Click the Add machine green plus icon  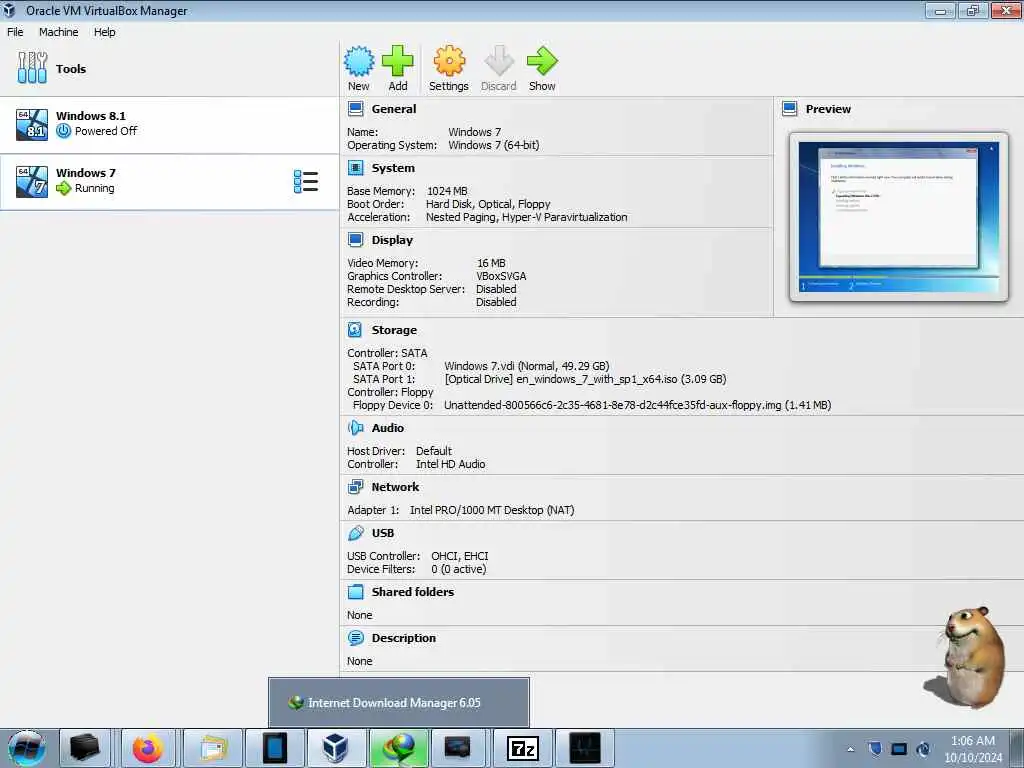pyautogui.click(x=398, y=61)
